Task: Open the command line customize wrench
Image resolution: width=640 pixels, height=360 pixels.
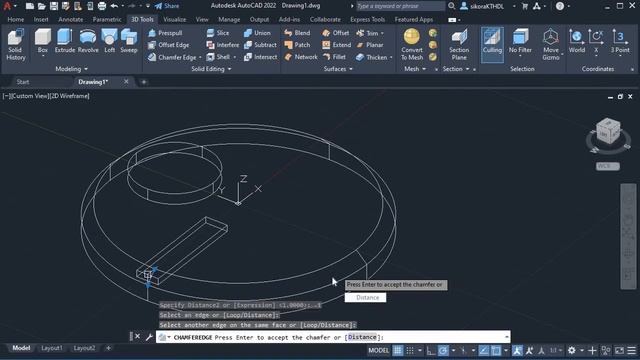Action: tap(149, 337)
